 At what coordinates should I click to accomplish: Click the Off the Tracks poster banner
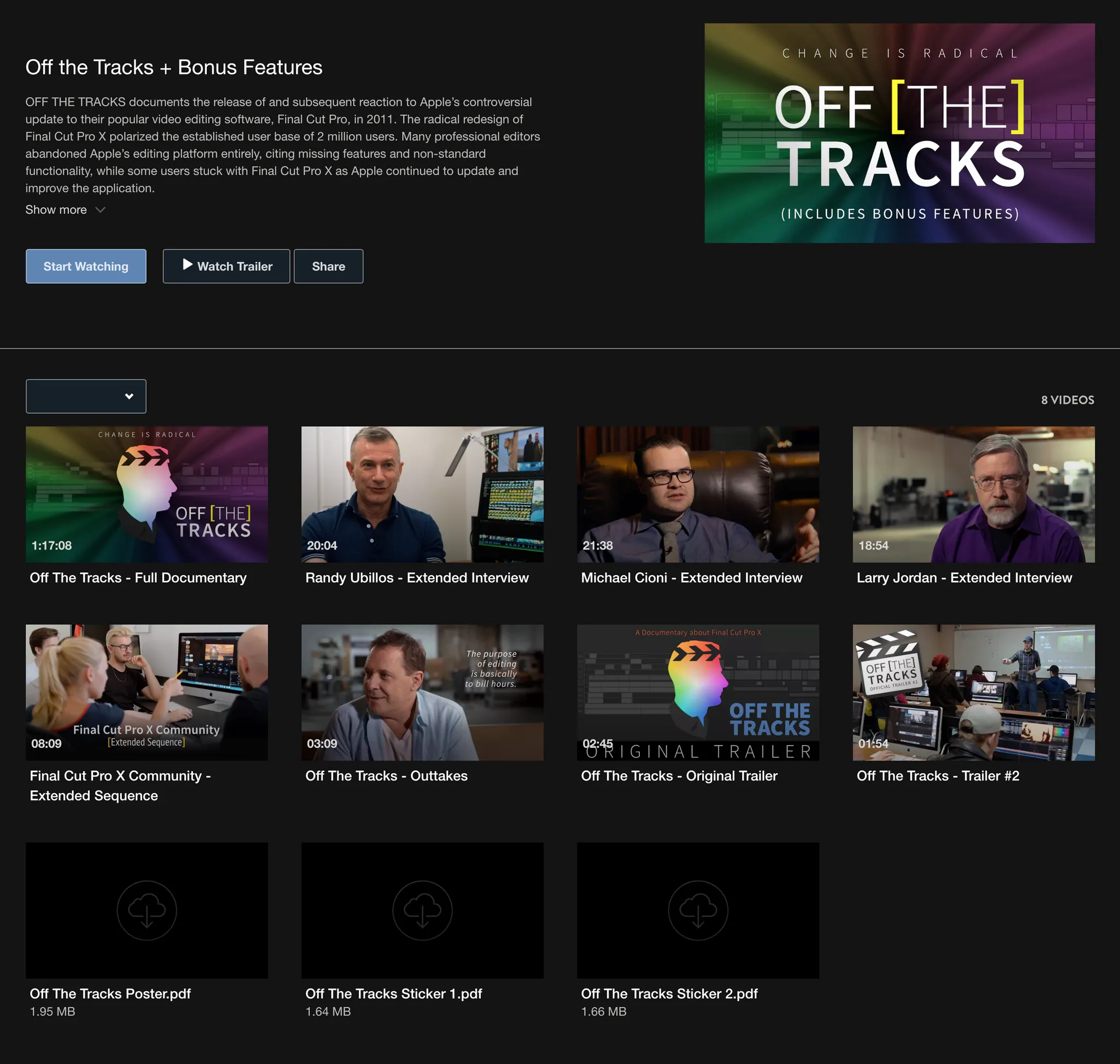click(899, 133)
